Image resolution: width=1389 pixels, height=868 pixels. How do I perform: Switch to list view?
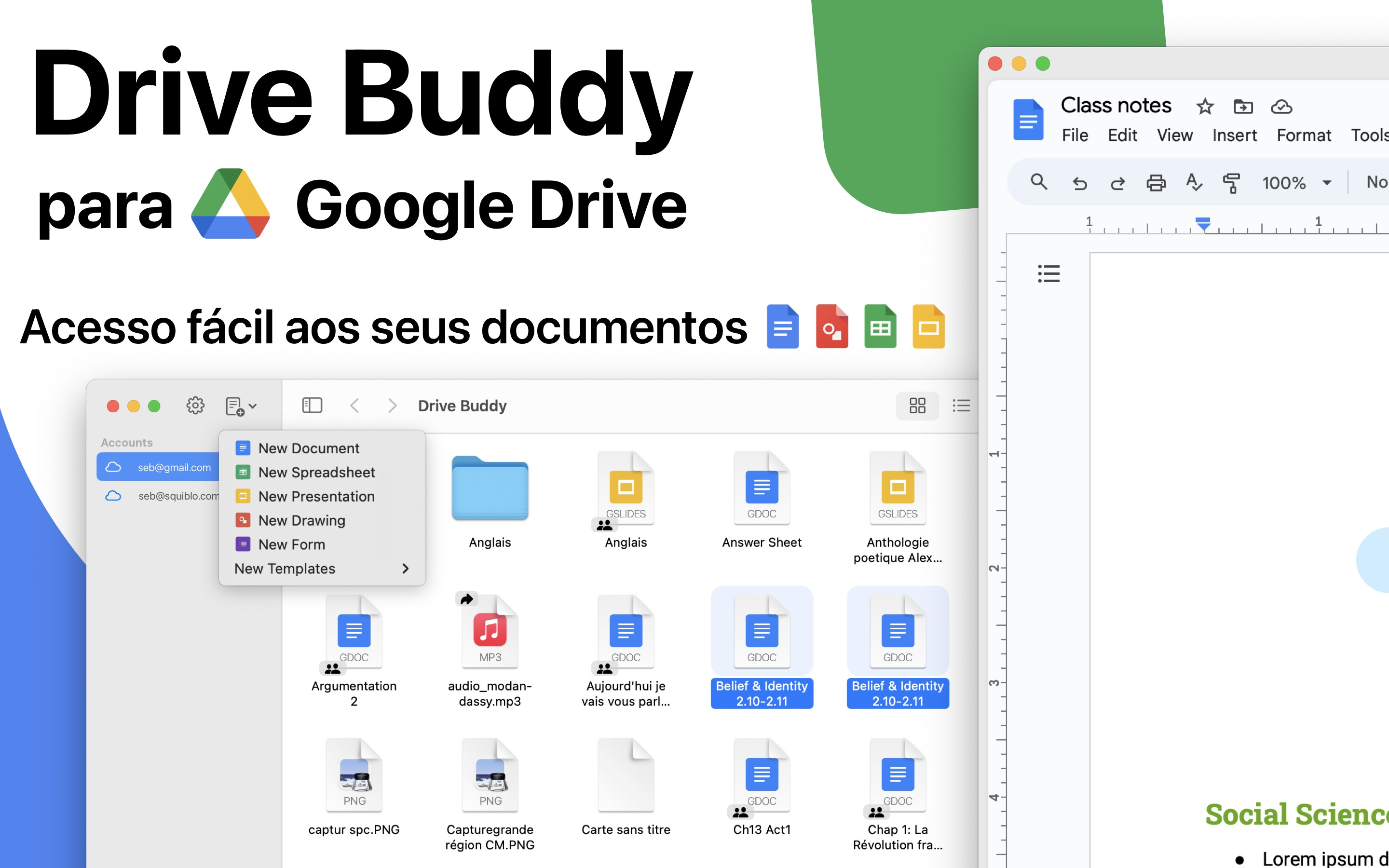961,406
